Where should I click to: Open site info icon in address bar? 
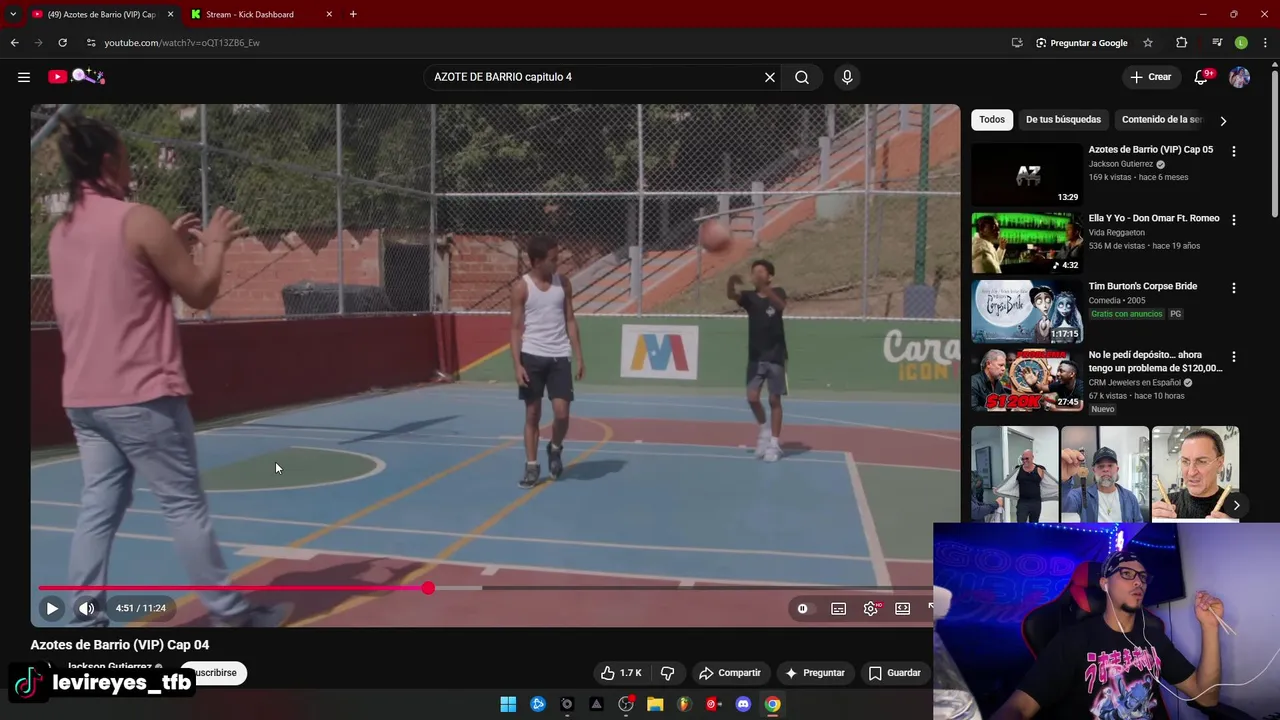[x=91, y=43]
